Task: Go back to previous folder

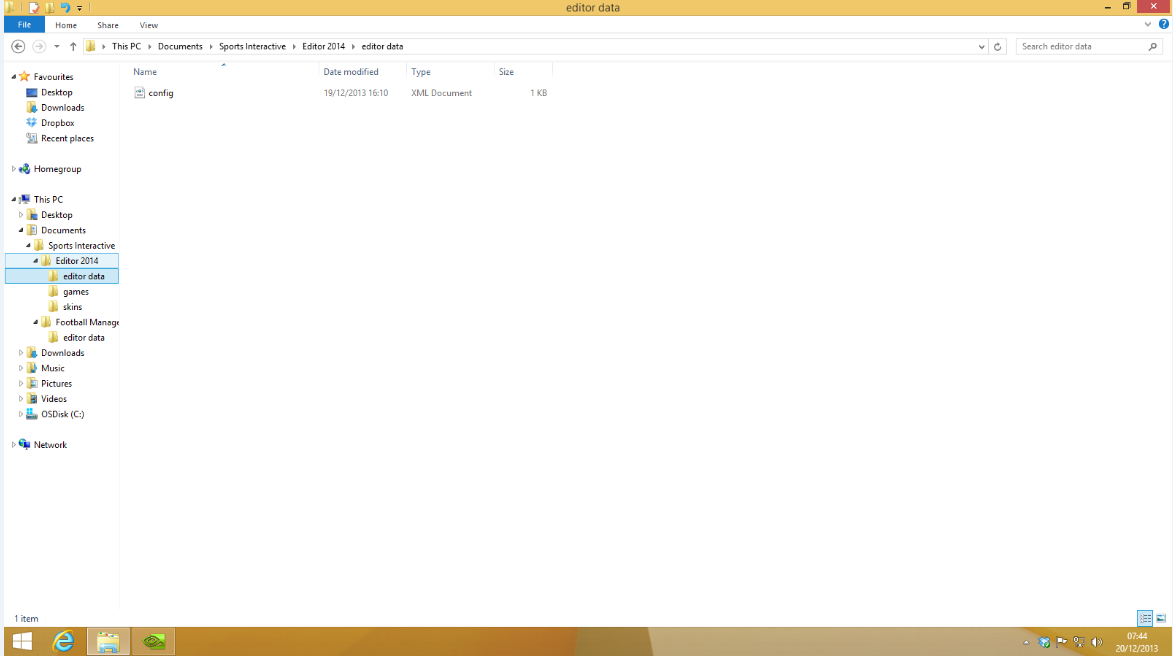Action: click(18, 46)
